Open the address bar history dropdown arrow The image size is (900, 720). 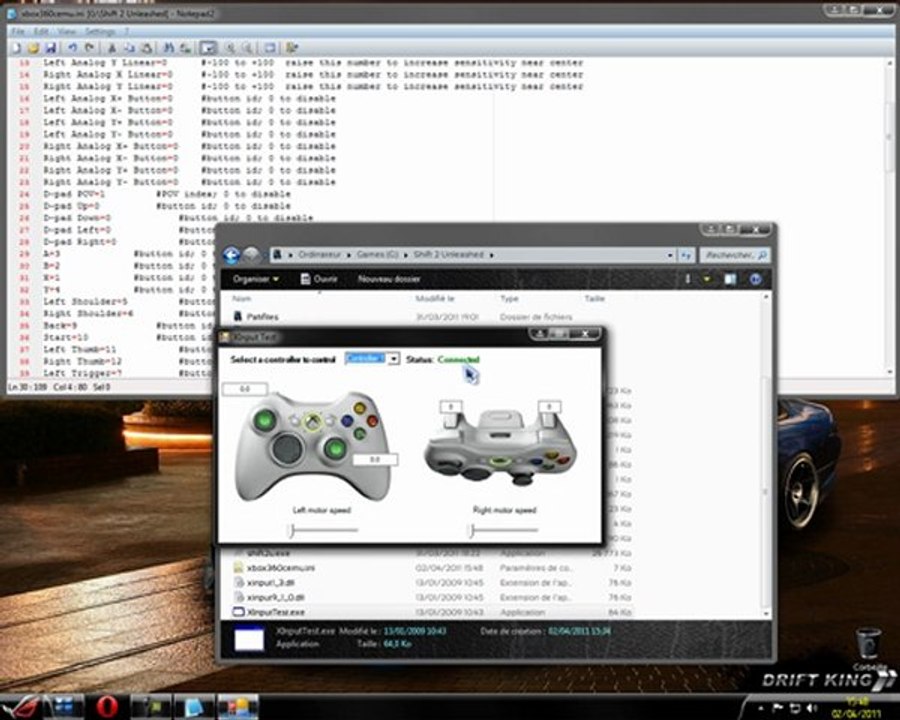[x=670, y=255]
